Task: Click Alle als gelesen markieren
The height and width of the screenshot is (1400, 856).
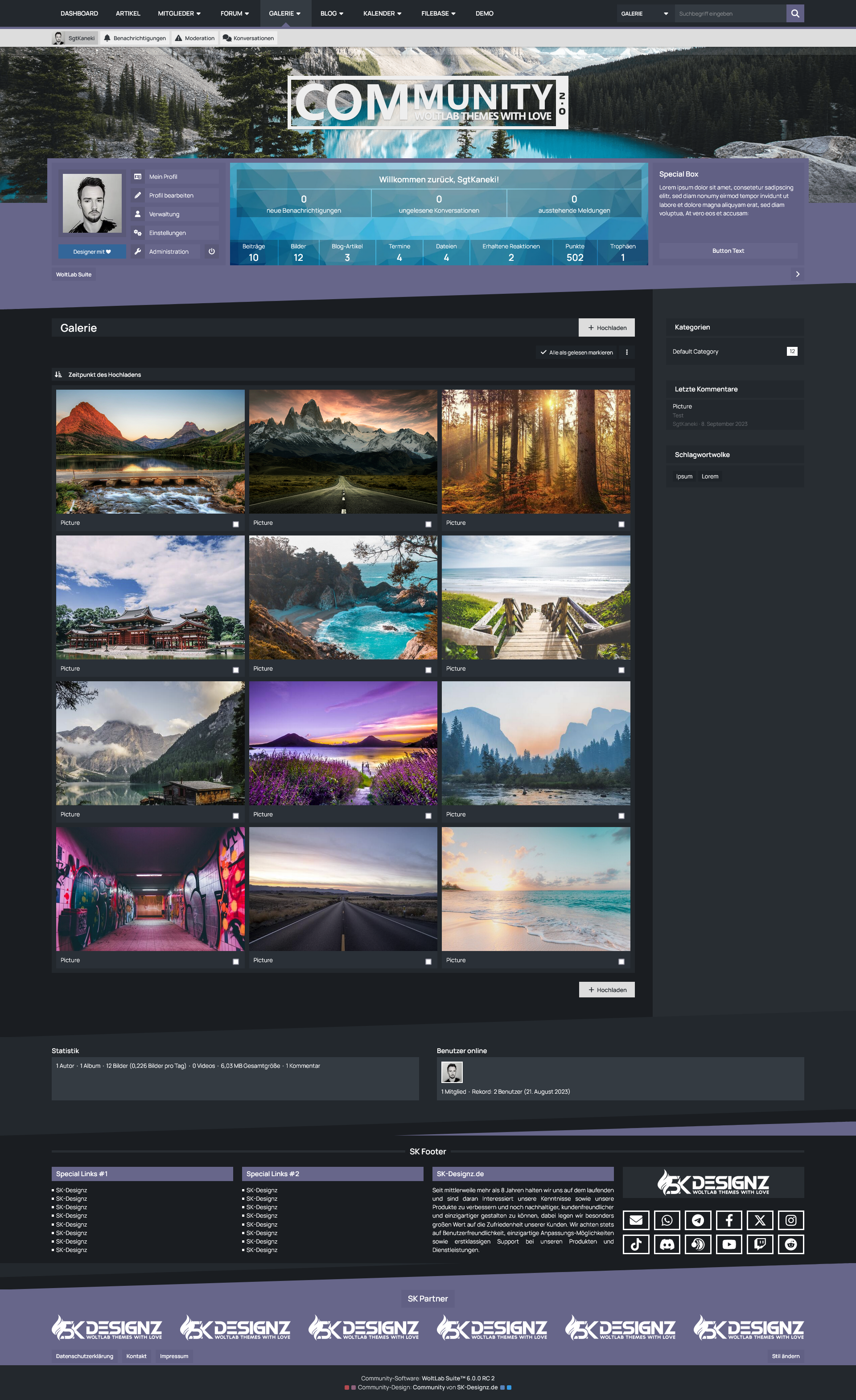Action: tap(576, 352)
